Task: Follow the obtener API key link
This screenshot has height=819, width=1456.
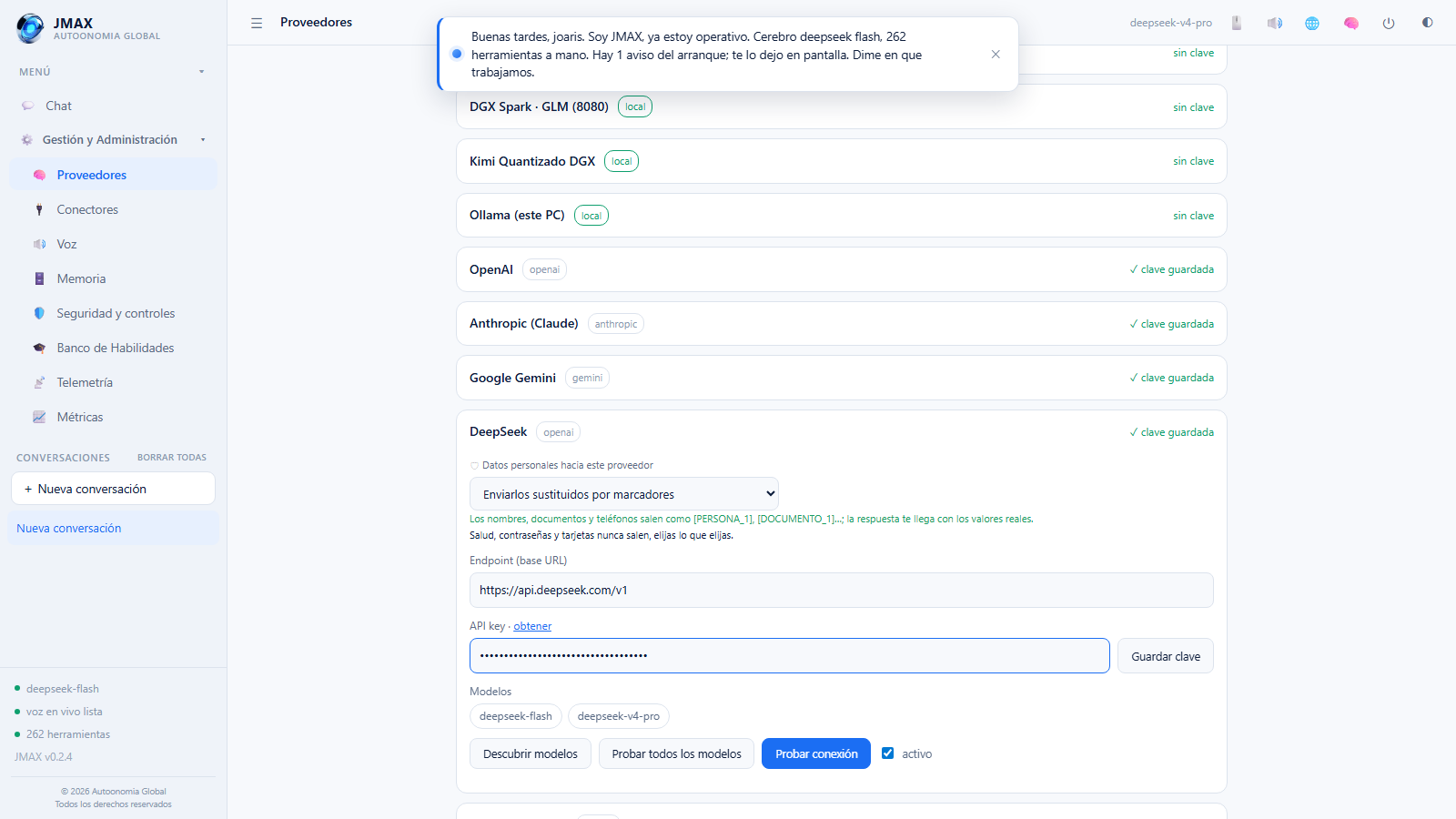Action: pos(532,626)
